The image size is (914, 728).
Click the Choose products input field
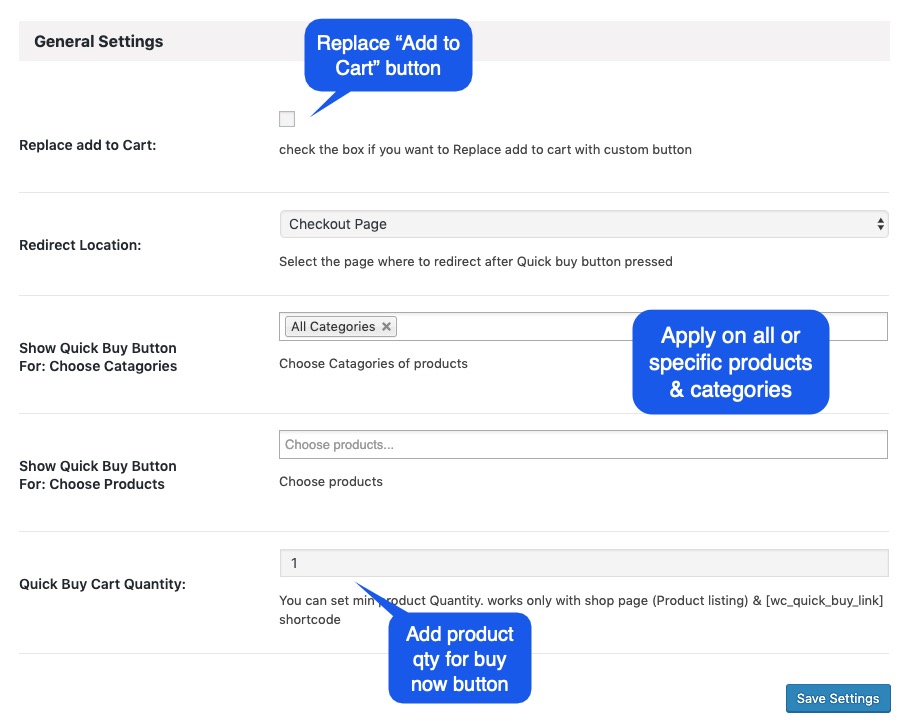pos(583,444)
